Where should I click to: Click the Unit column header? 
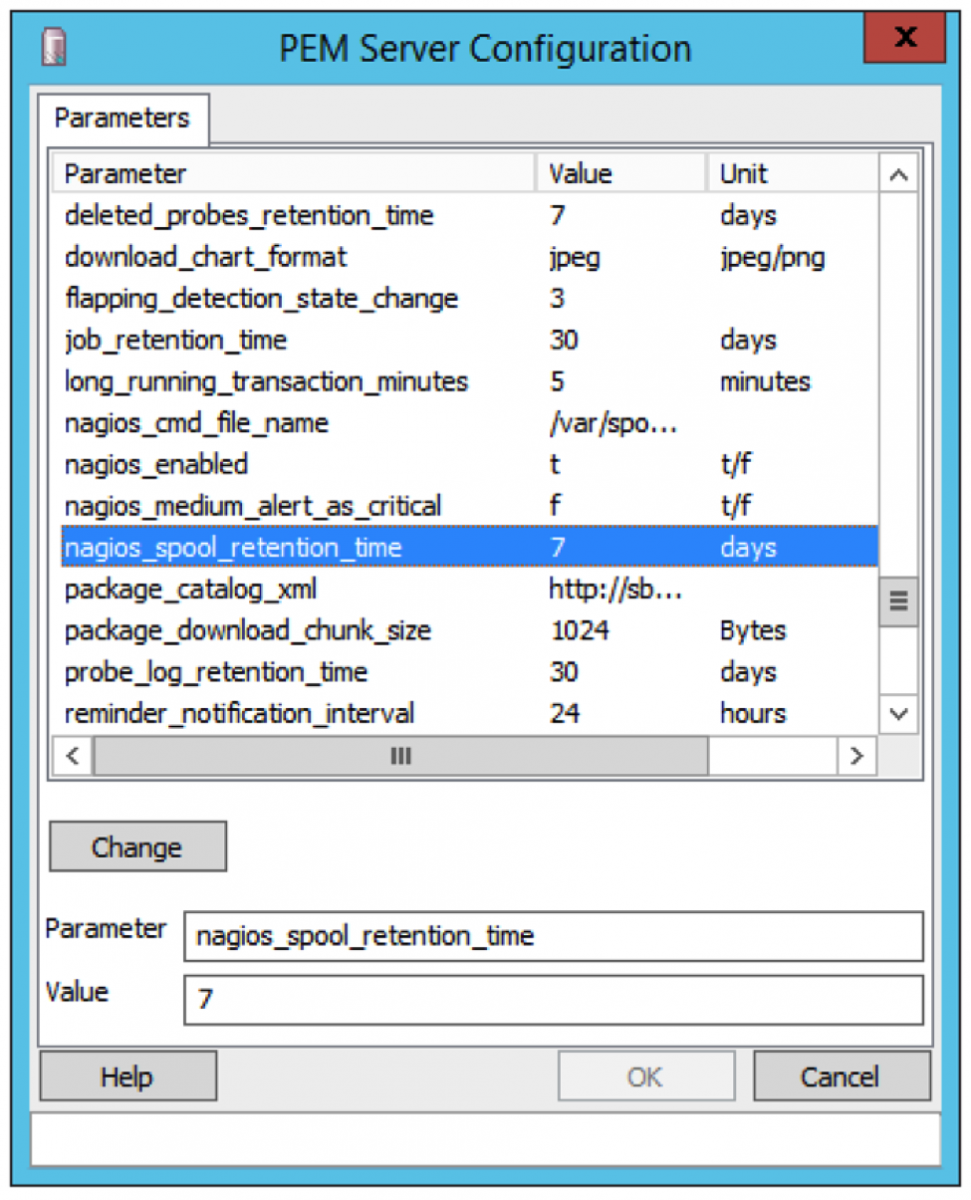[x=790, y=174]
